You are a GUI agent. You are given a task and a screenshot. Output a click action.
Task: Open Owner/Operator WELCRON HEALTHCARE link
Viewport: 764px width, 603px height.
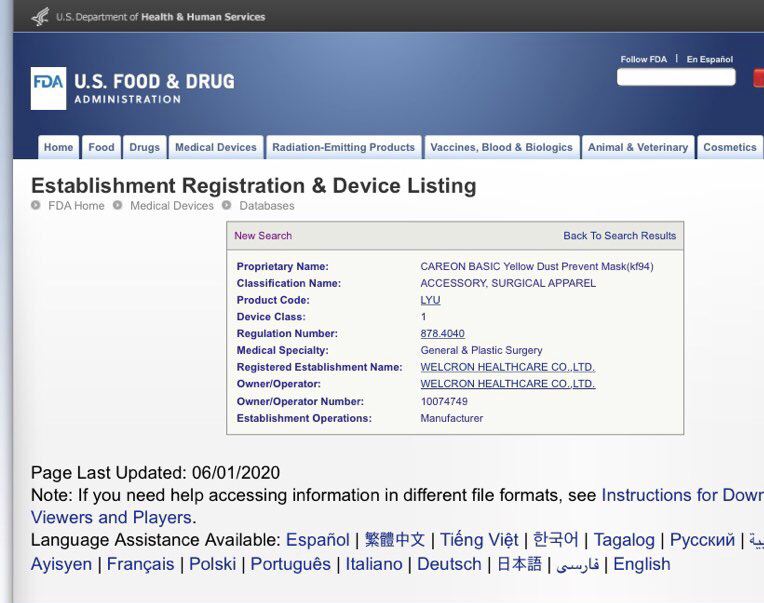(x=508, y=384)
